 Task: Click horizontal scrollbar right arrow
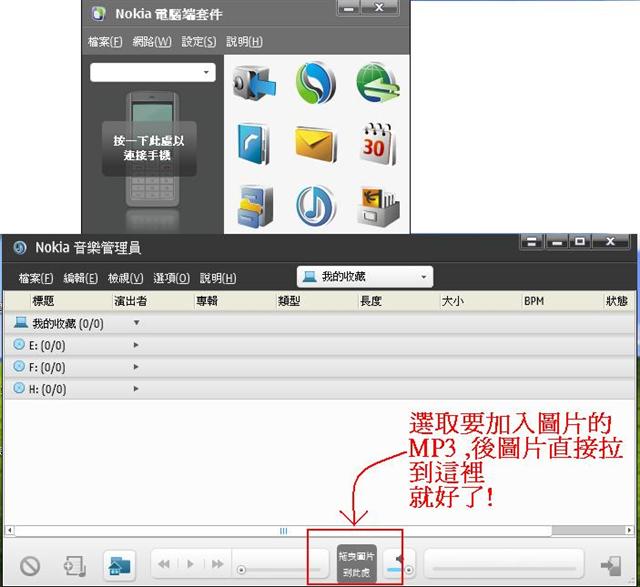(629, 530)
